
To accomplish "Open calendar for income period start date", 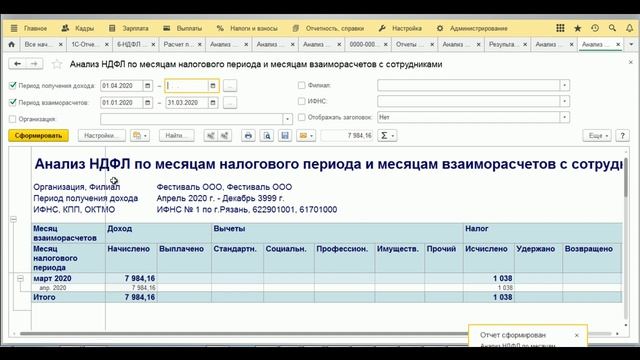I will [148, 86].
